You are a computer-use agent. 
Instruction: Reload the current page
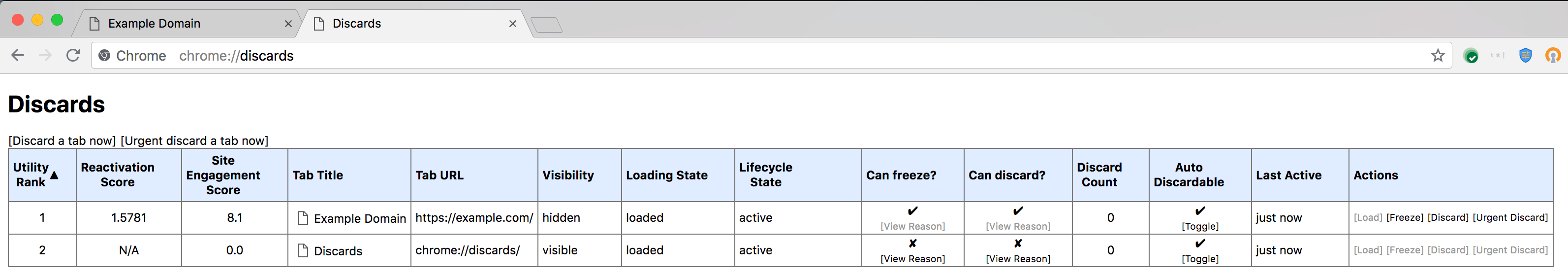pyautogui.click(x=73, y=56)
